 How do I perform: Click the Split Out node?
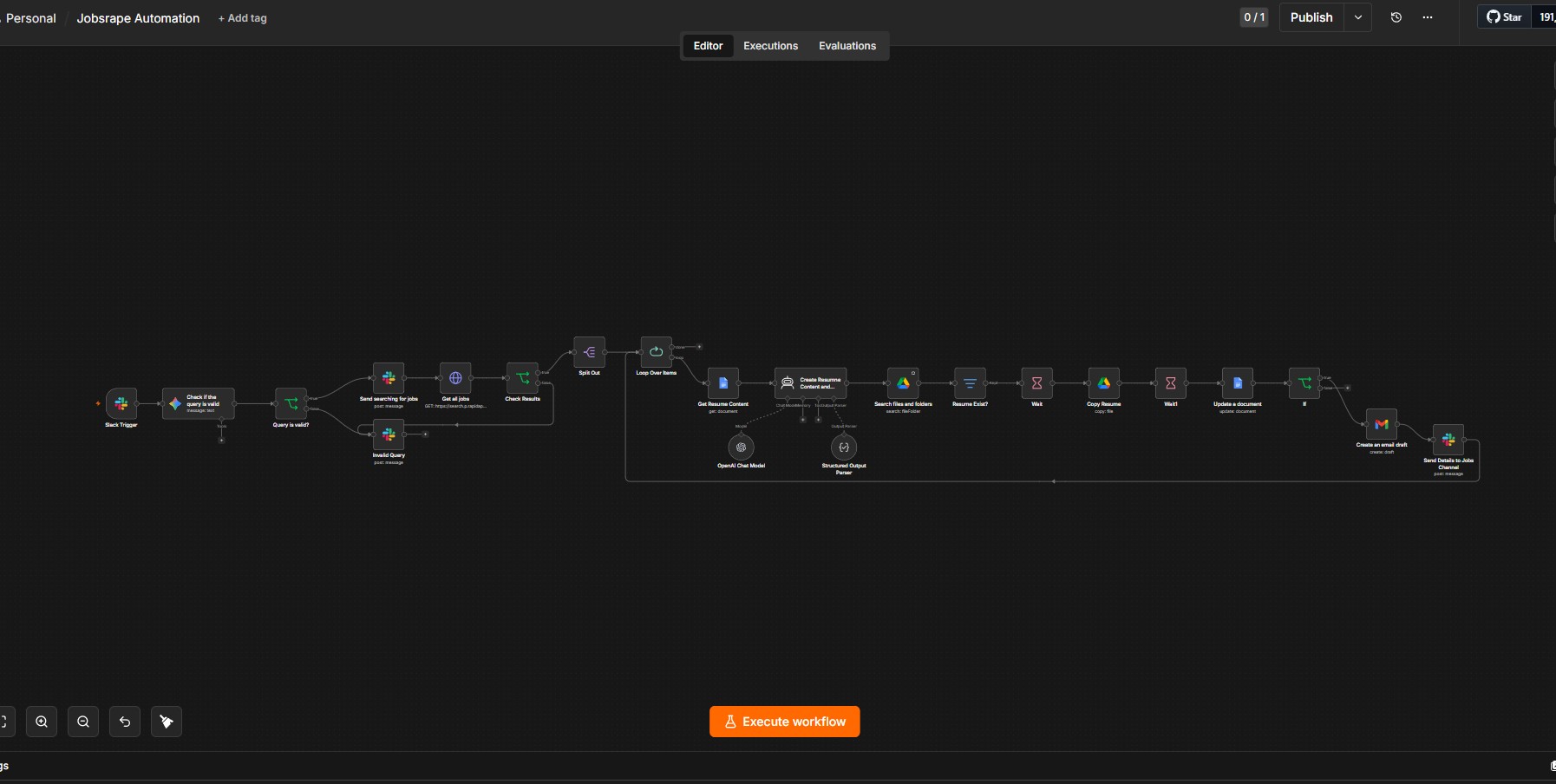589,352
